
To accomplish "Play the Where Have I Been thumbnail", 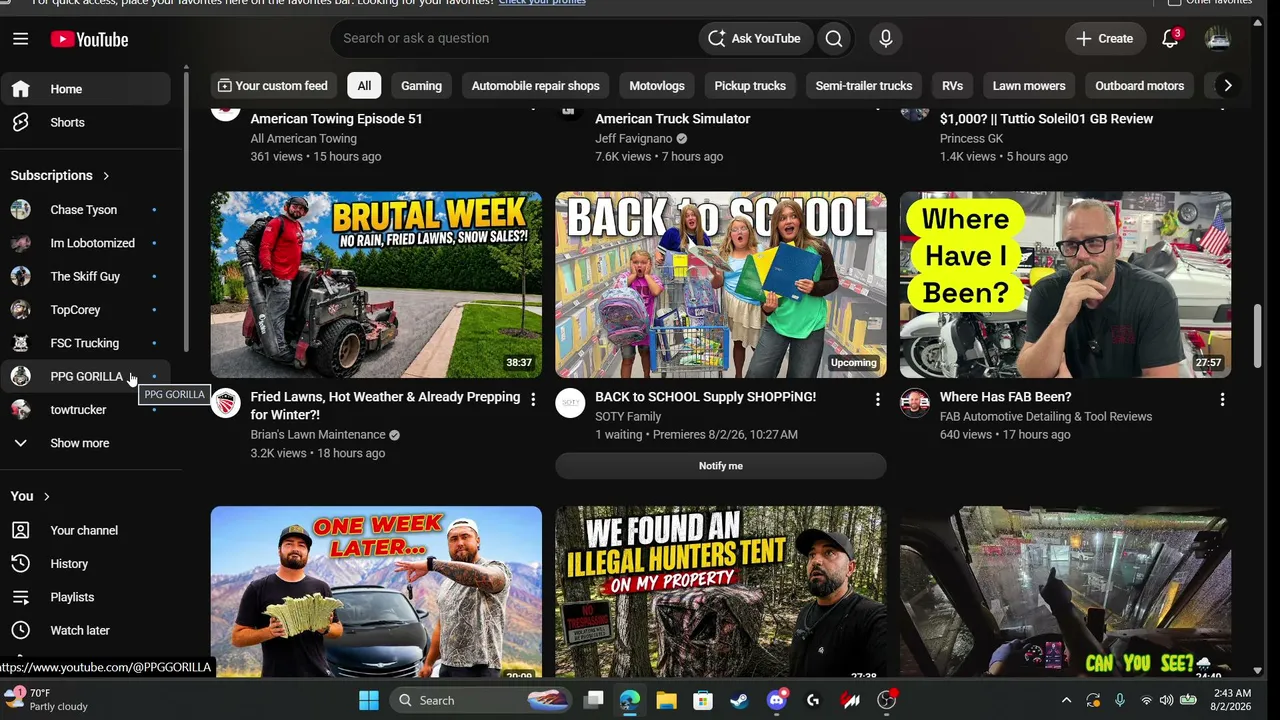I will coord(1066,285).
